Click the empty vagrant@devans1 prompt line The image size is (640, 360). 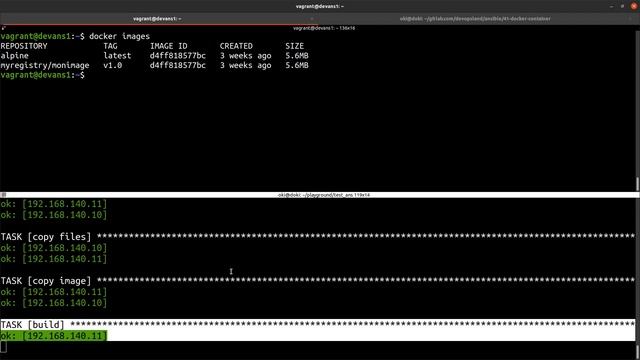point(42,75)
